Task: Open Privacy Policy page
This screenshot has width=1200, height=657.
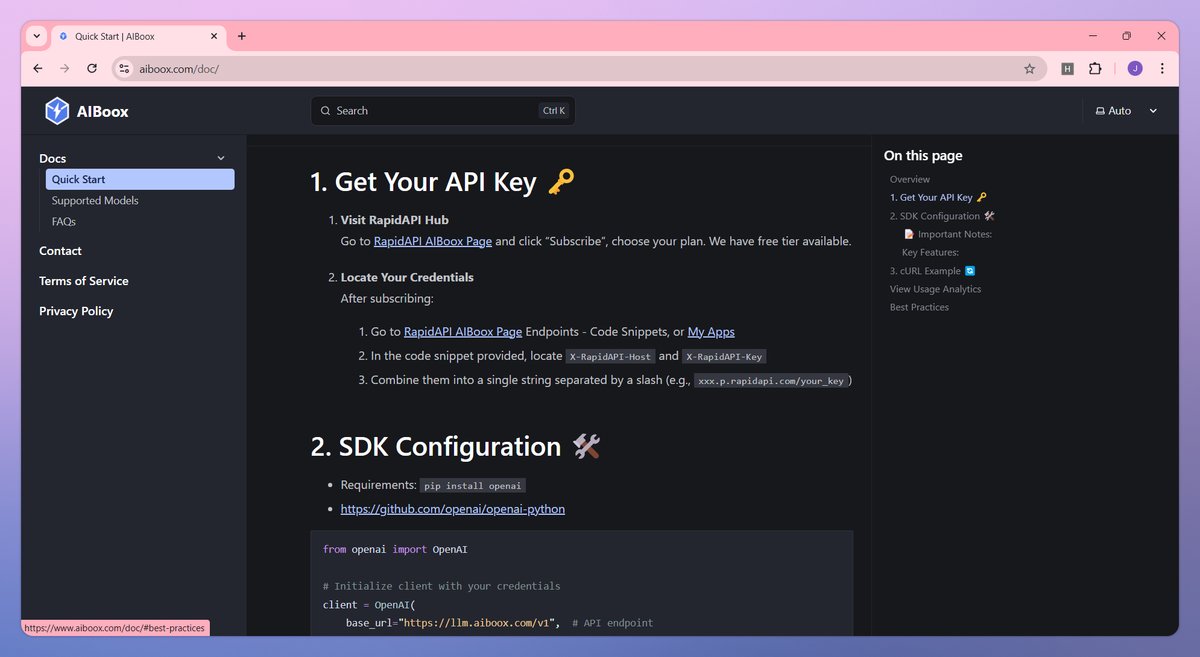Action: 76,311
